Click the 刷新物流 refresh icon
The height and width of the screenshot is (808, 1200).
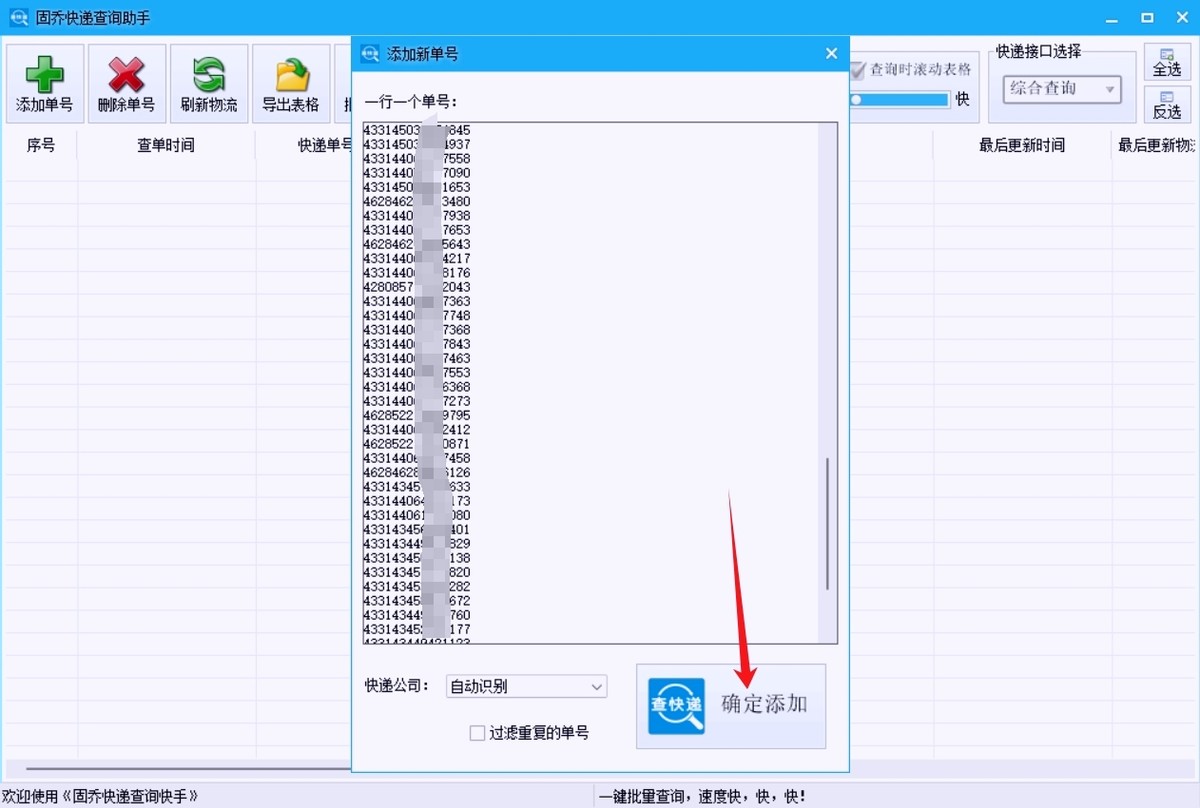point(208,75)
